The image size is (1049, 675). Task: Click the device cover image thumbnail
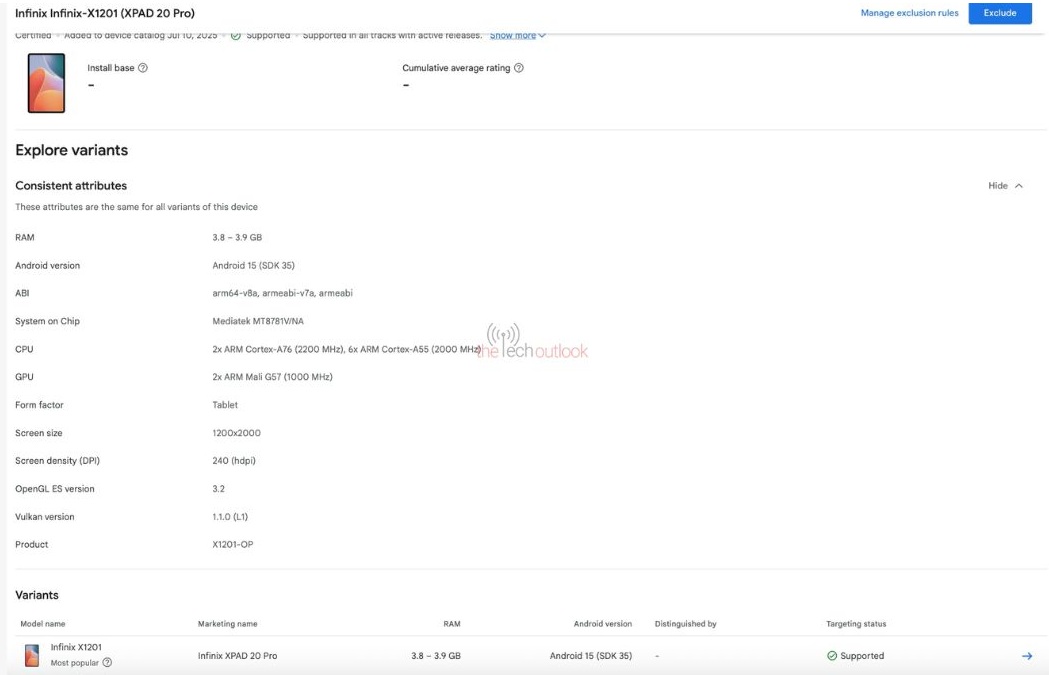pos(46,83)
